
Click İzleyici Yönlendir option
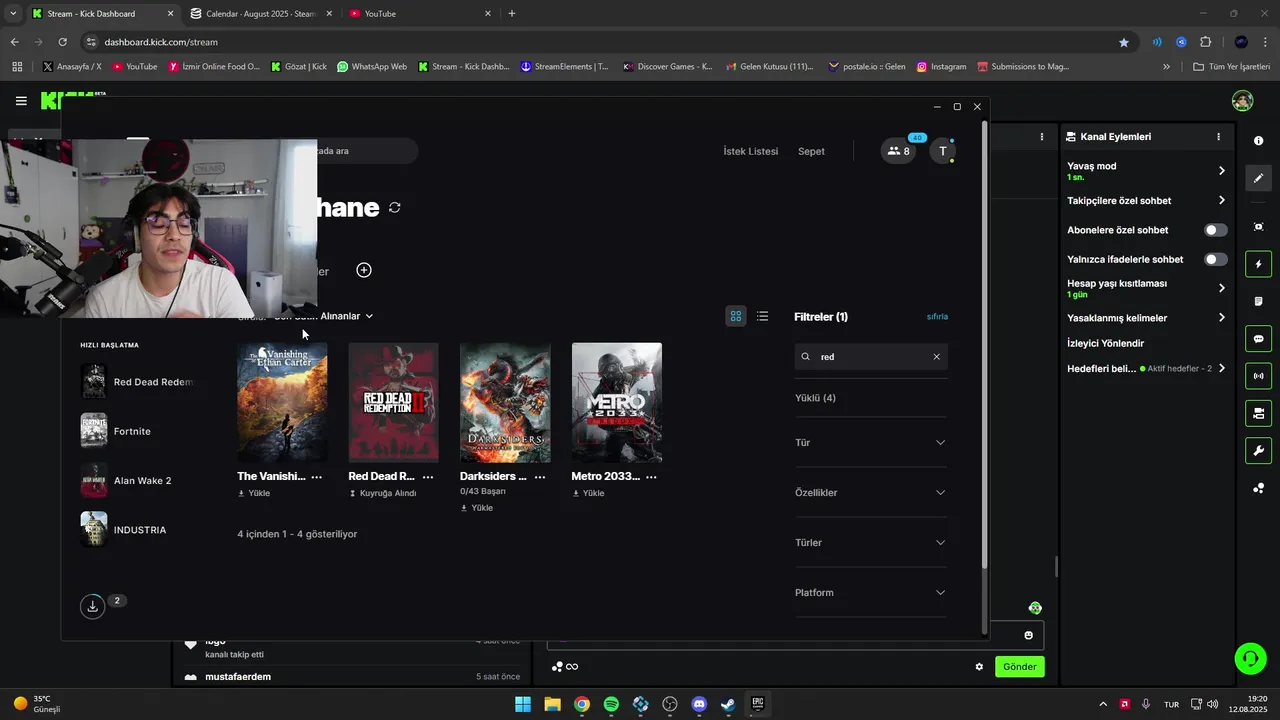click(x=1105, y=343)
